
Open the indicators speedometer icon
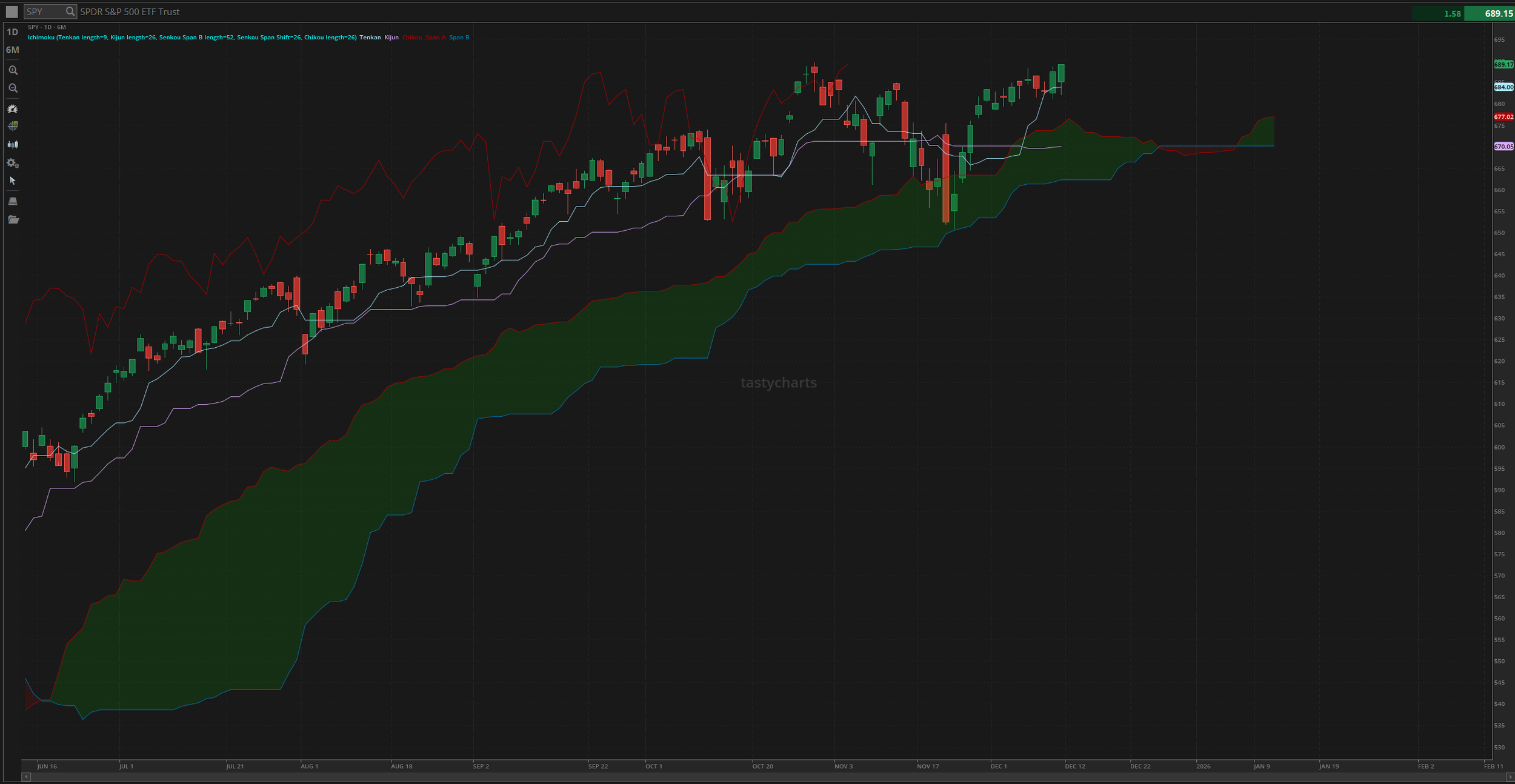(13, 108)
